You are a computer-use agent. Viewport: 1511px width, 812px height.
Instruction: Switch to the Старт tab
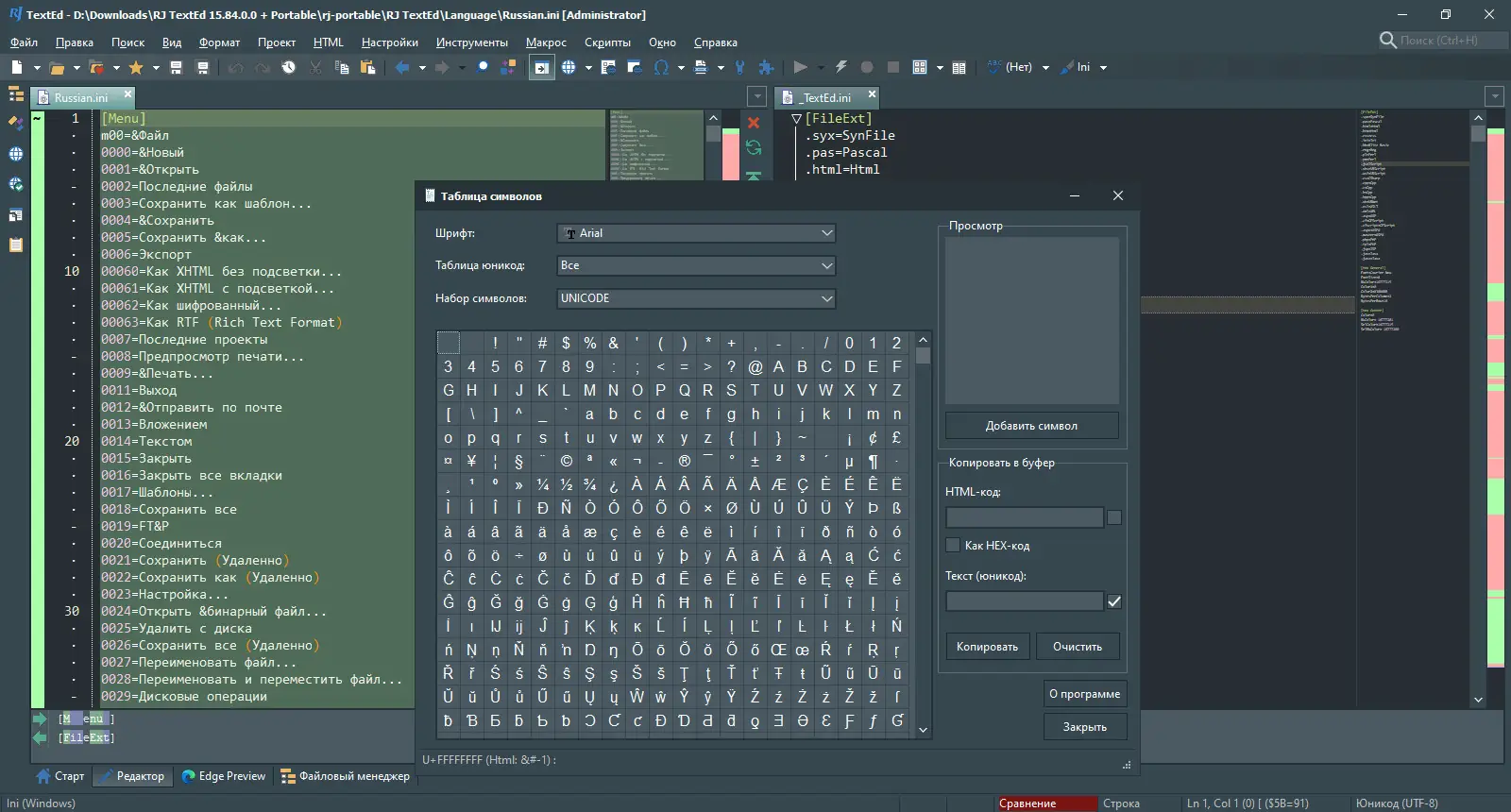point(60,776)
